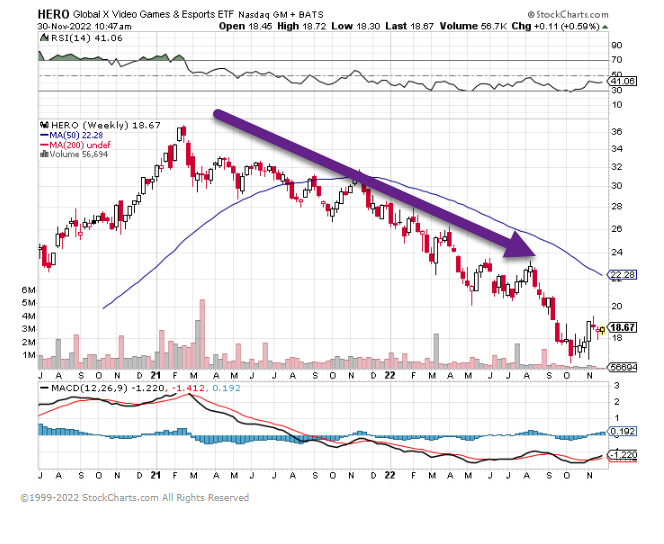Click the 22.28 moving average price tag
664x544 pixels.
pyautogui.click(x=622, y=275)
